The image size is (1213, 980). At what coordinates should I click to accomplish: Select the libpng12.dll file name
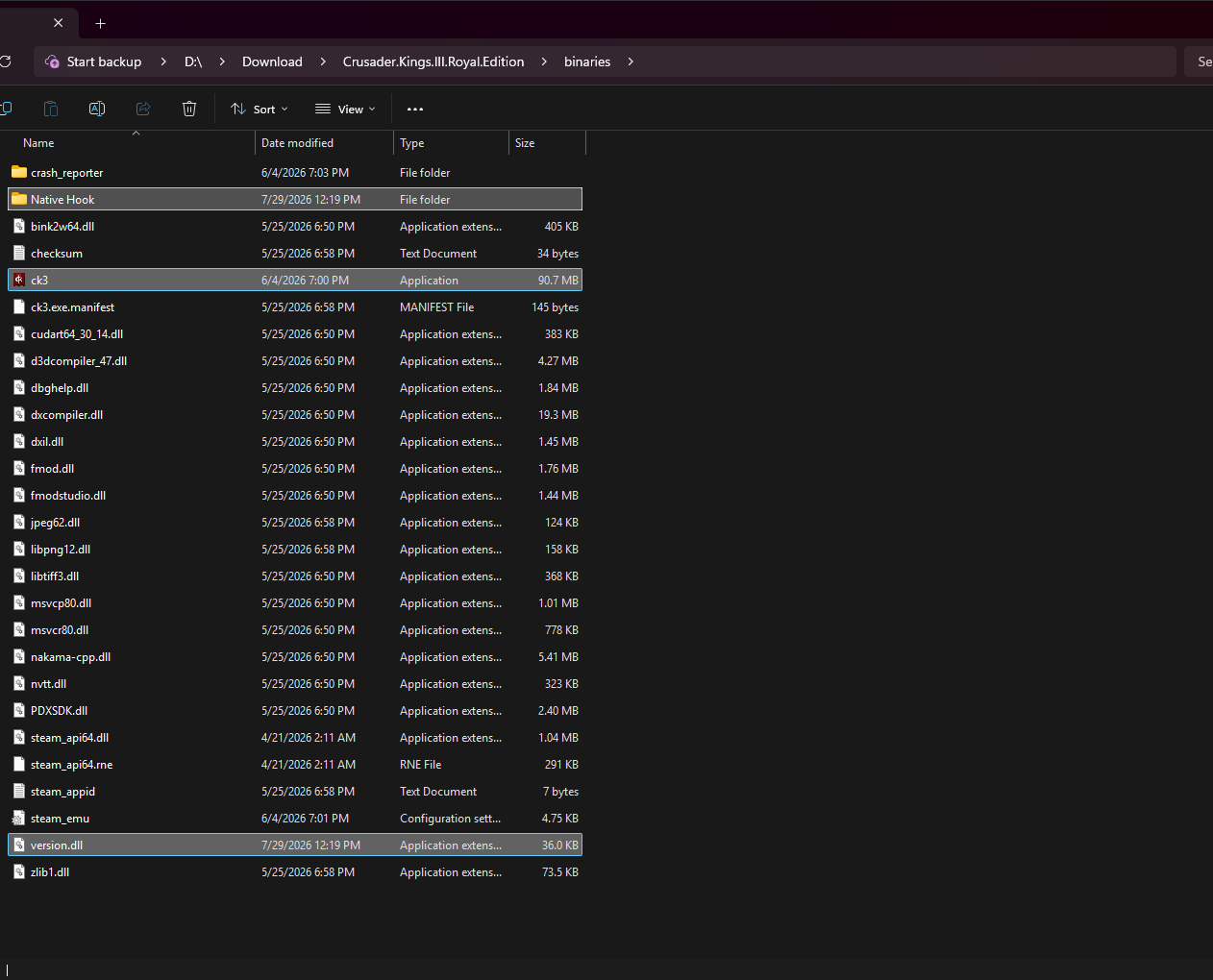click(x=61, y=550)
